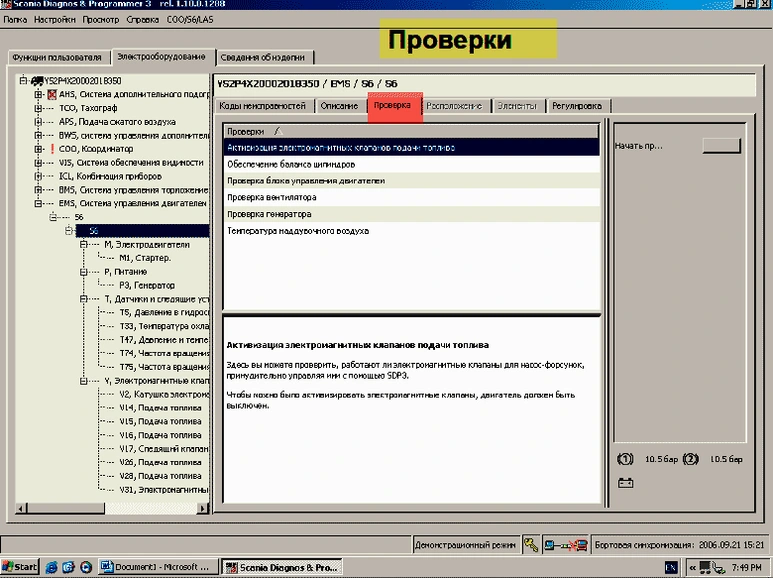Expand the BMS brake system node
The width and height of the screenshot is (773, 578).
[x=39, y=189]
